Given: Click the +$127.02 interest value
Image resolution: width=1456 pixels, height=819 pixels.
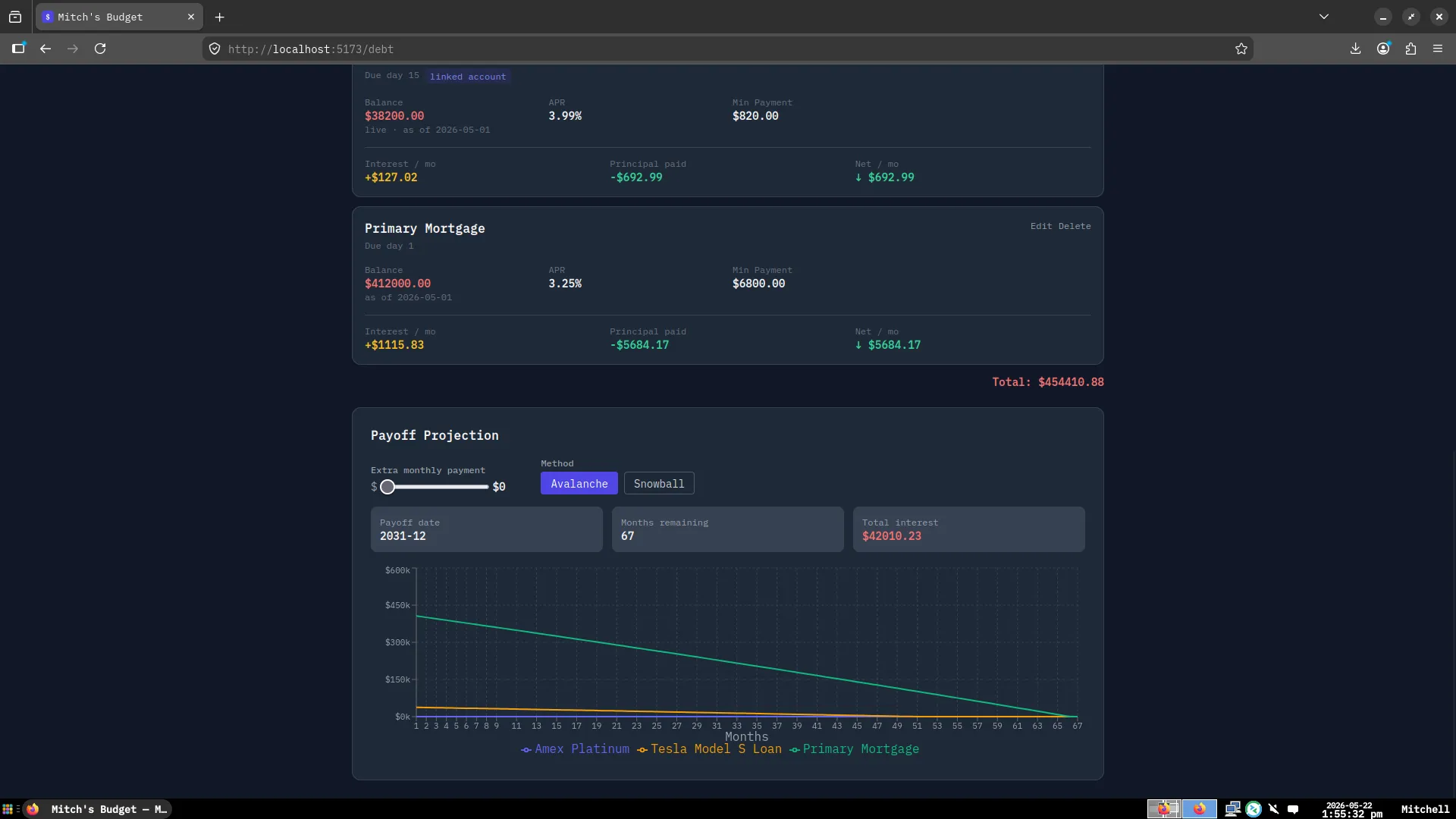Looking at the screenshot, I should [391, 177].
